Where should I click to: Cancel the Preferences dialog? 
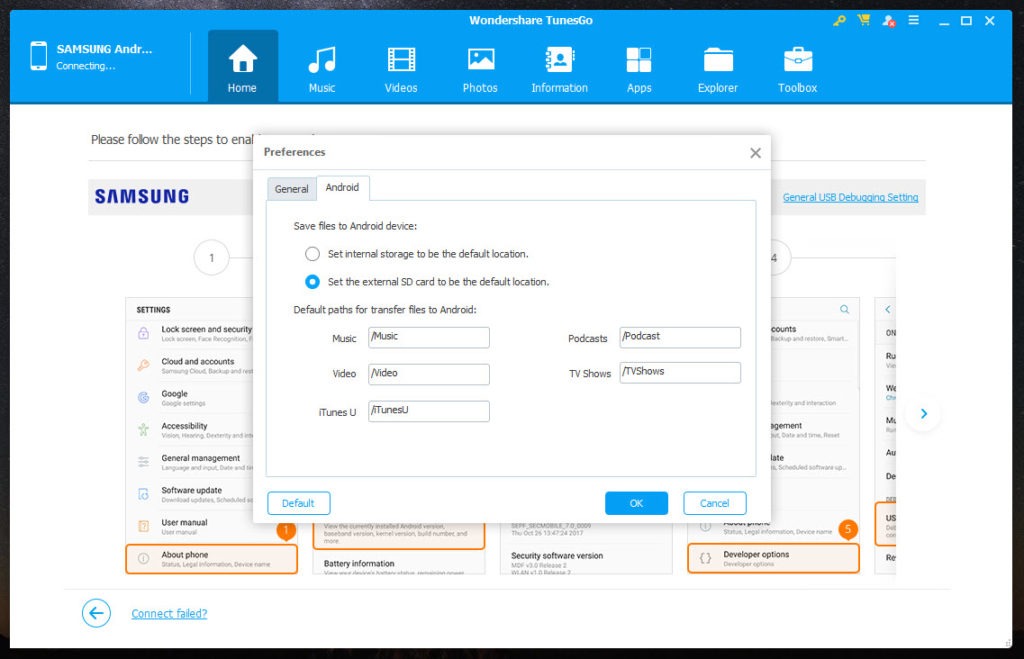[x=714, y=503]
